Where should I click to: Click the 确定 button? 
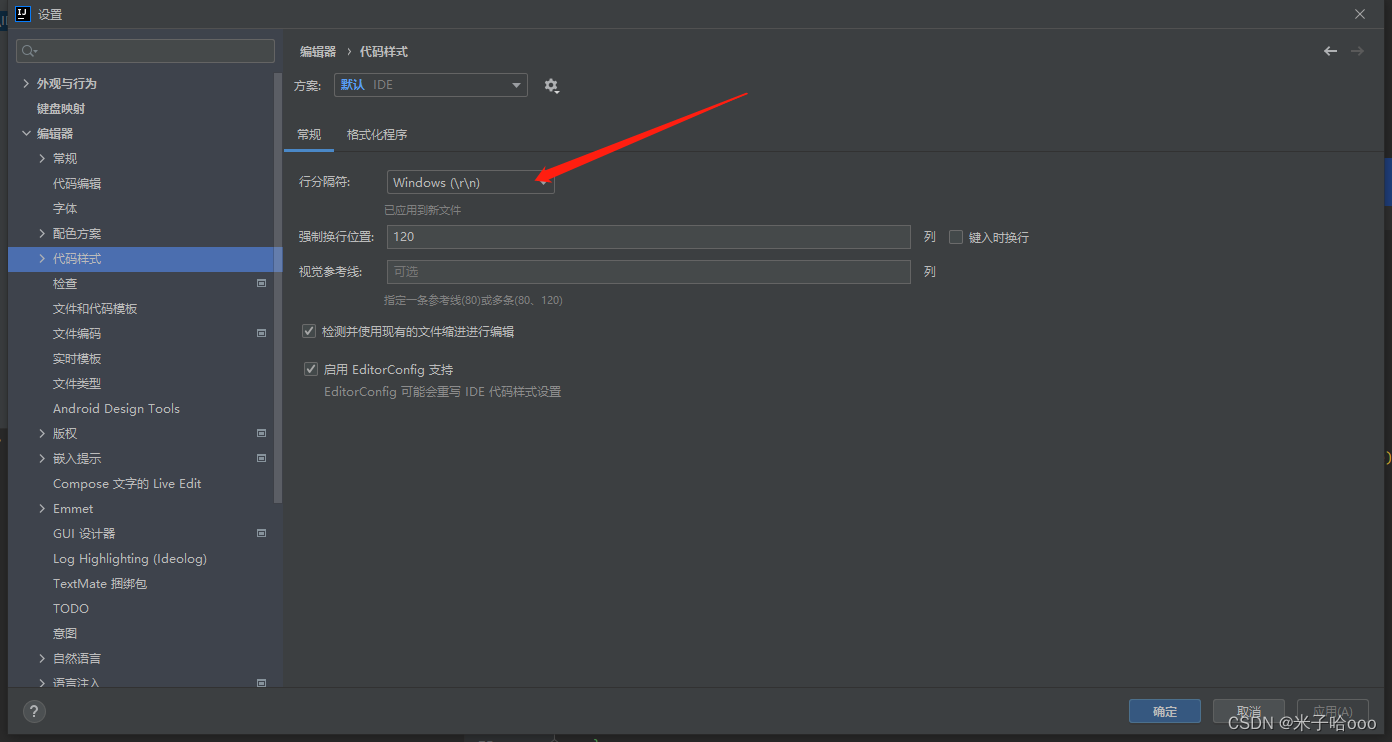[1165, 711]
